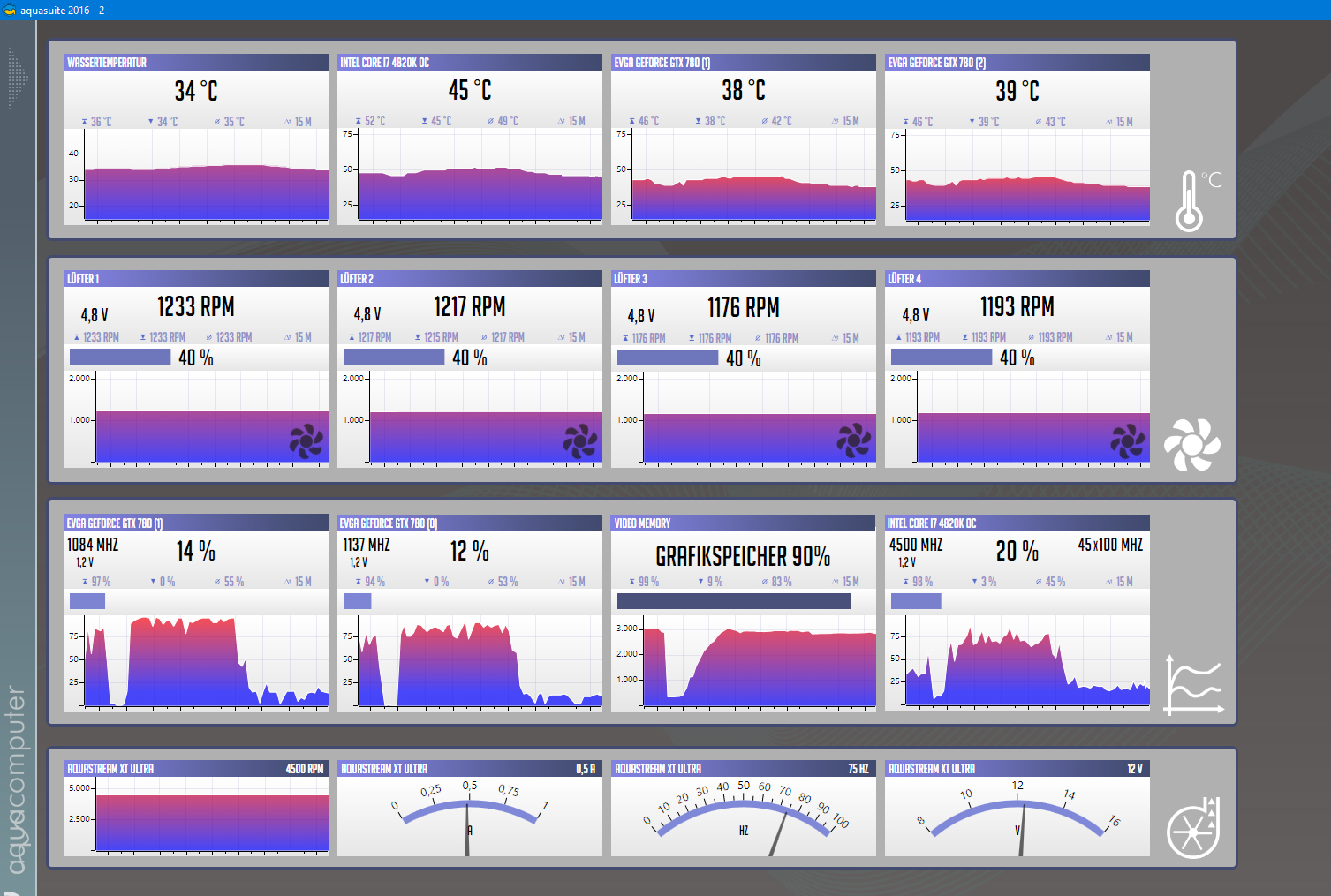Click the GTX 780 (0) 12% load bar
The image size is (1331, 896).
358,601
